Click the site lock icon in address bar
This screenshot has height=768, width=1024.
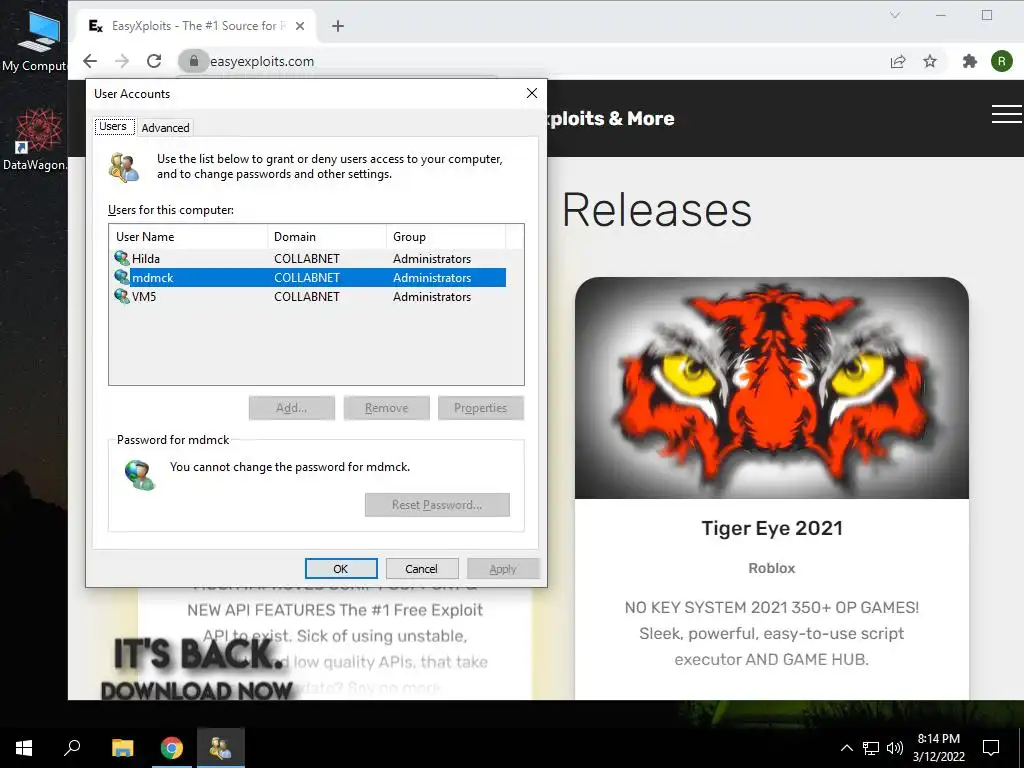pyautogui.click(x=193, y=61)
